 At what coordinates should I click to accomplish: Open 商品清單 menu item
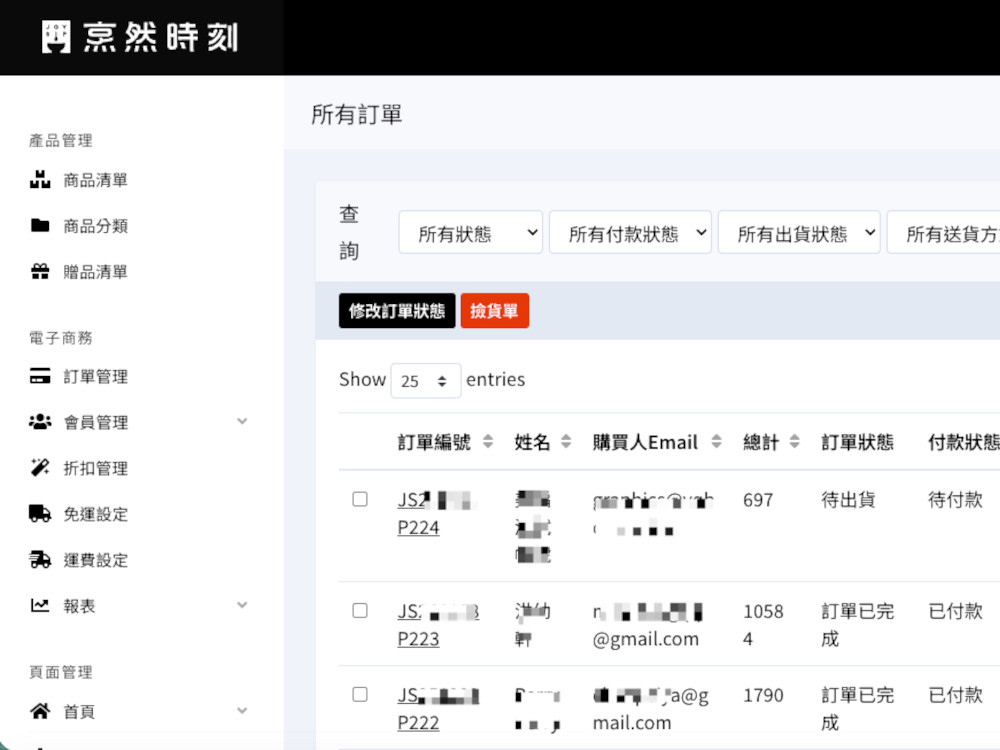click(x=96, y=180)
